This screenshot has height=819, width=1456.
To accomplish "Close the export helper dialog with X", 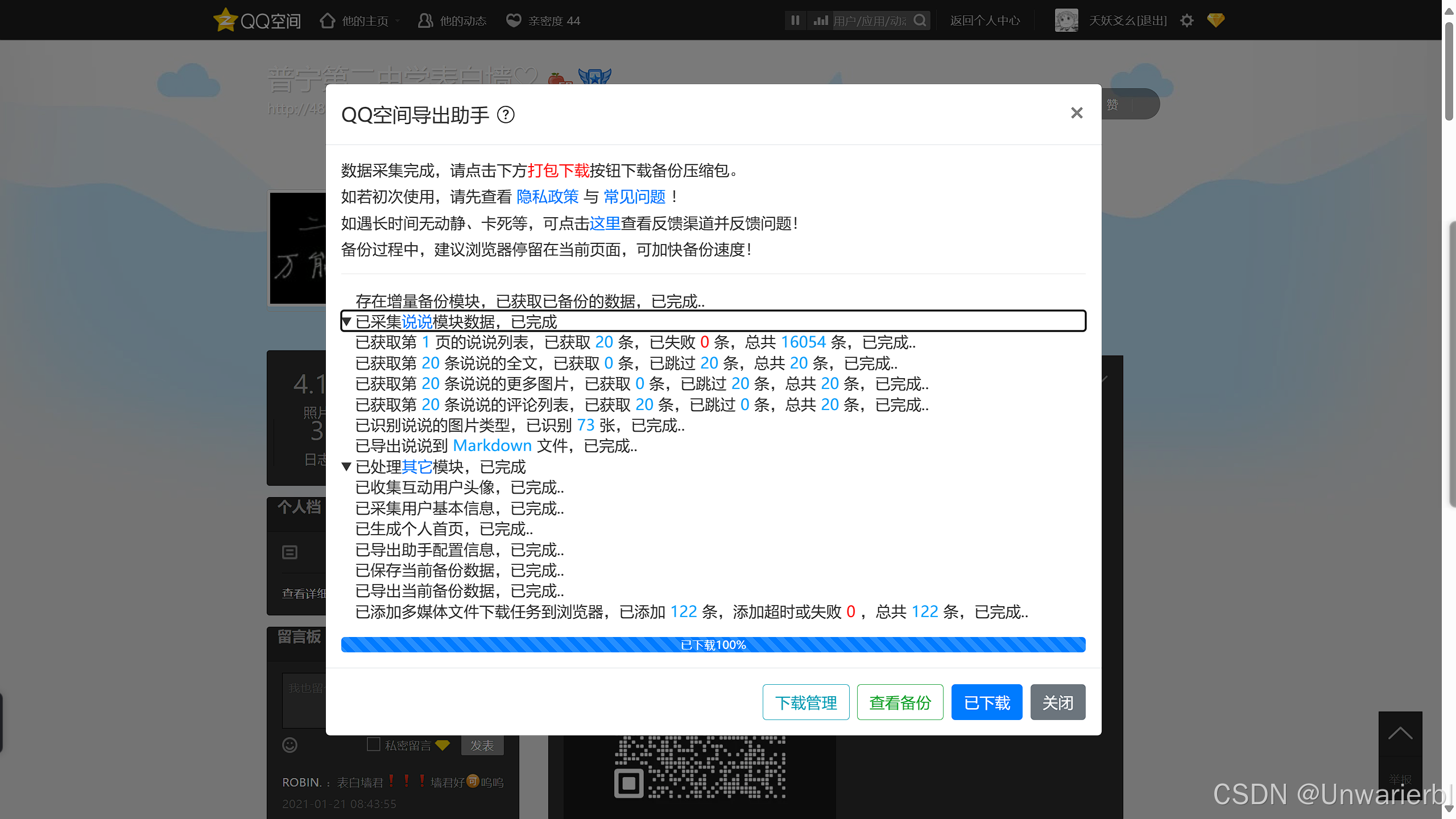I will 1076,113.
